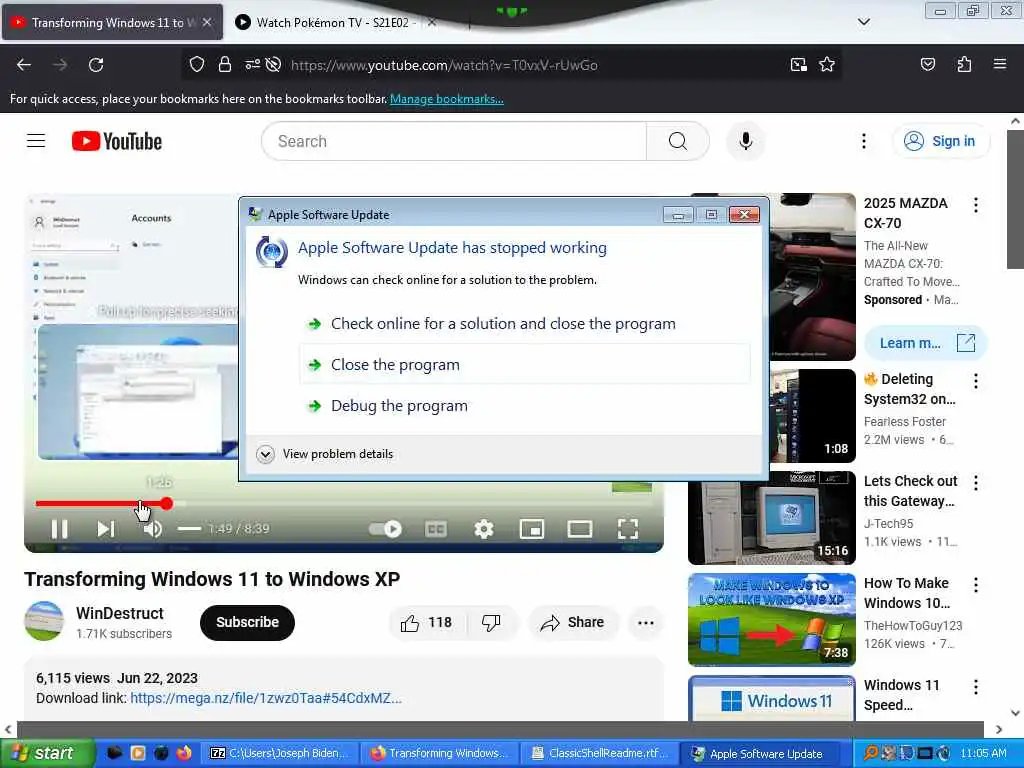The width and height of the screenshot is (1024, 768).
Task: Open the player settings gear
Action: 484,529
